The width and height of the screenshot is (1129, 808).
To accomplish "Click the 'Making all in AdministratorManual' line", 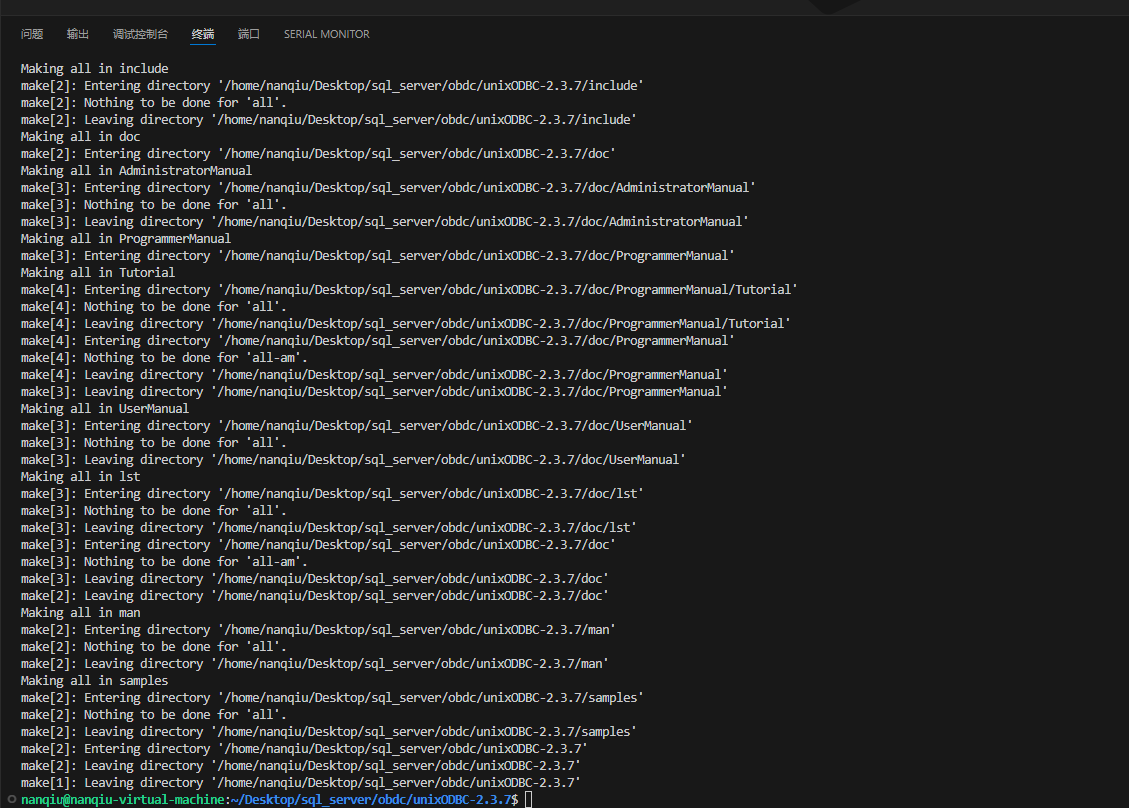I will (x=136, y=171).
